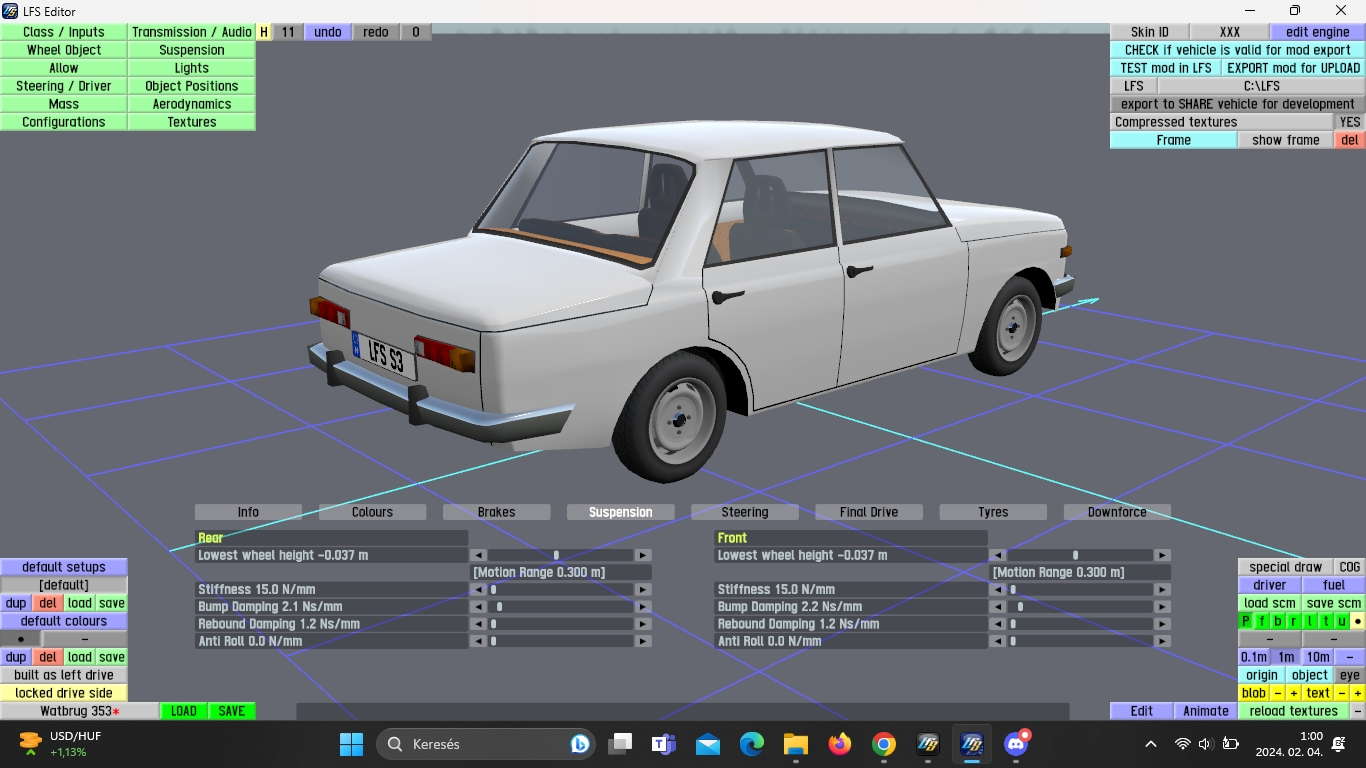Image resolution: width=1366 pixels, height=768 pixels.
Task: Click the blob plus button
Action: (x=1294, y=693)
